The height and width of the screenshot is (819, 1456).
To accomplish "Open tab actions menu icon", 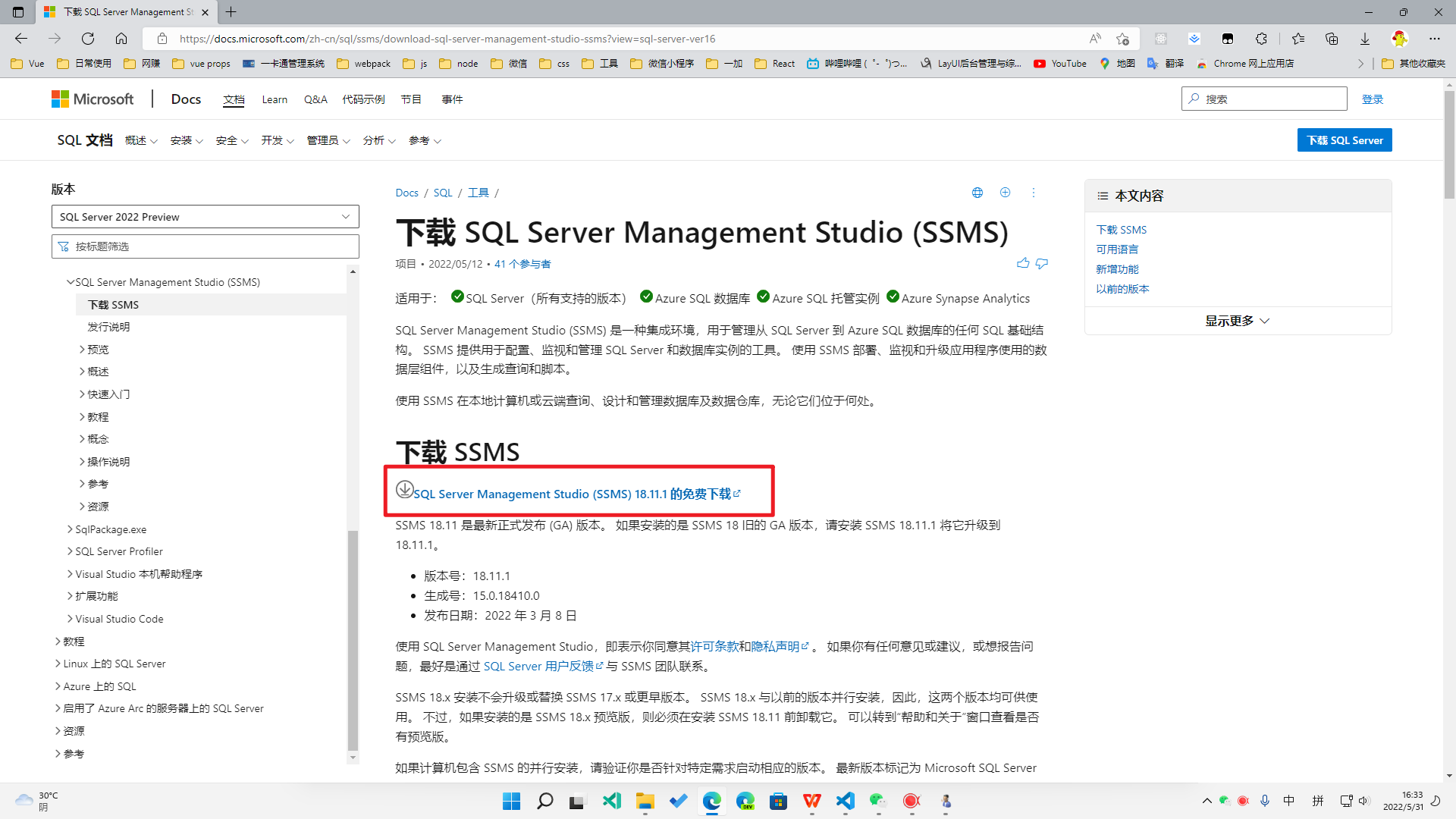I will tap(18, 12).
